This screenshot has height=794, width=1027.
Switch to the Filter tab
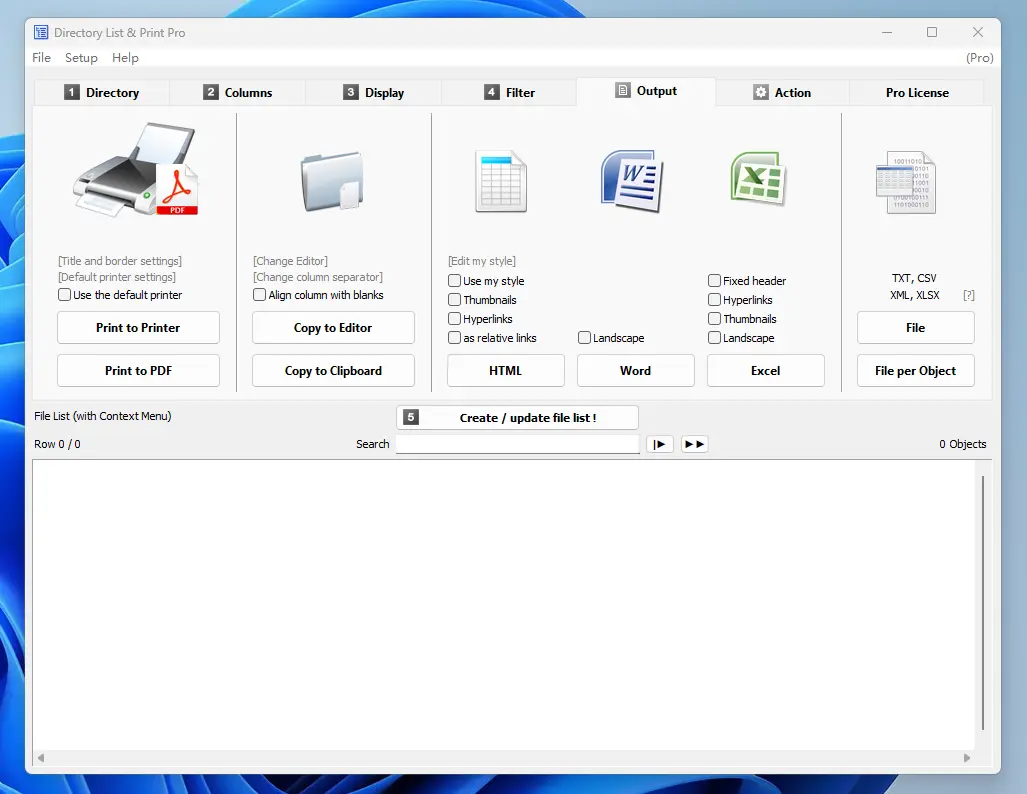tap(511, 92)
